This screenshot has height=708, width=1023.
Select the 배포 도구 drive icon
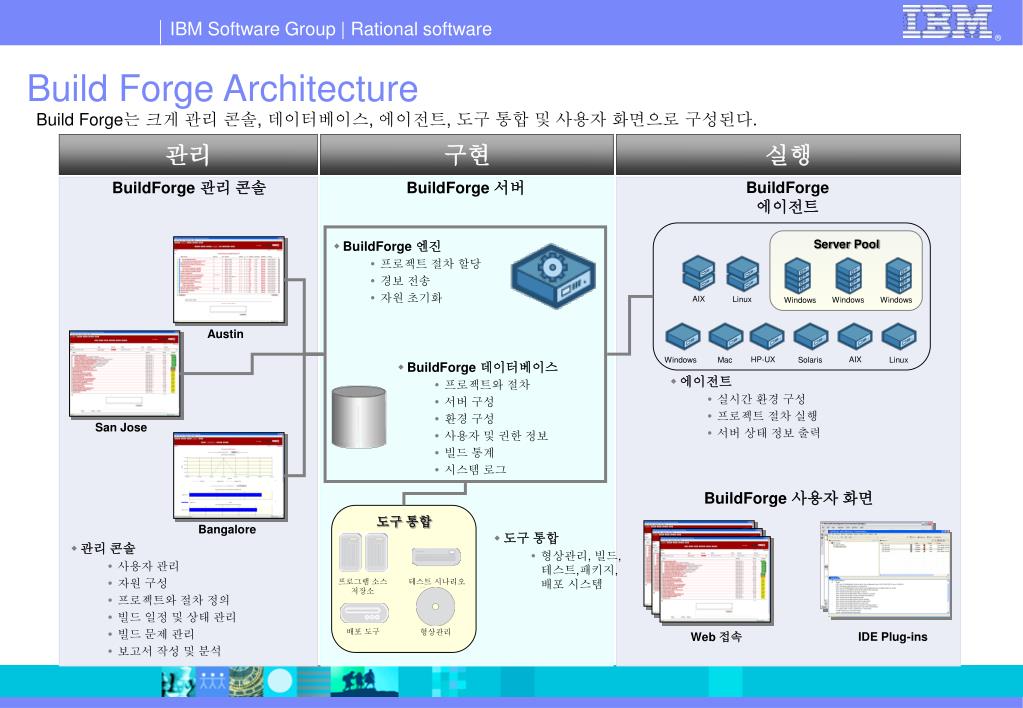364,613
